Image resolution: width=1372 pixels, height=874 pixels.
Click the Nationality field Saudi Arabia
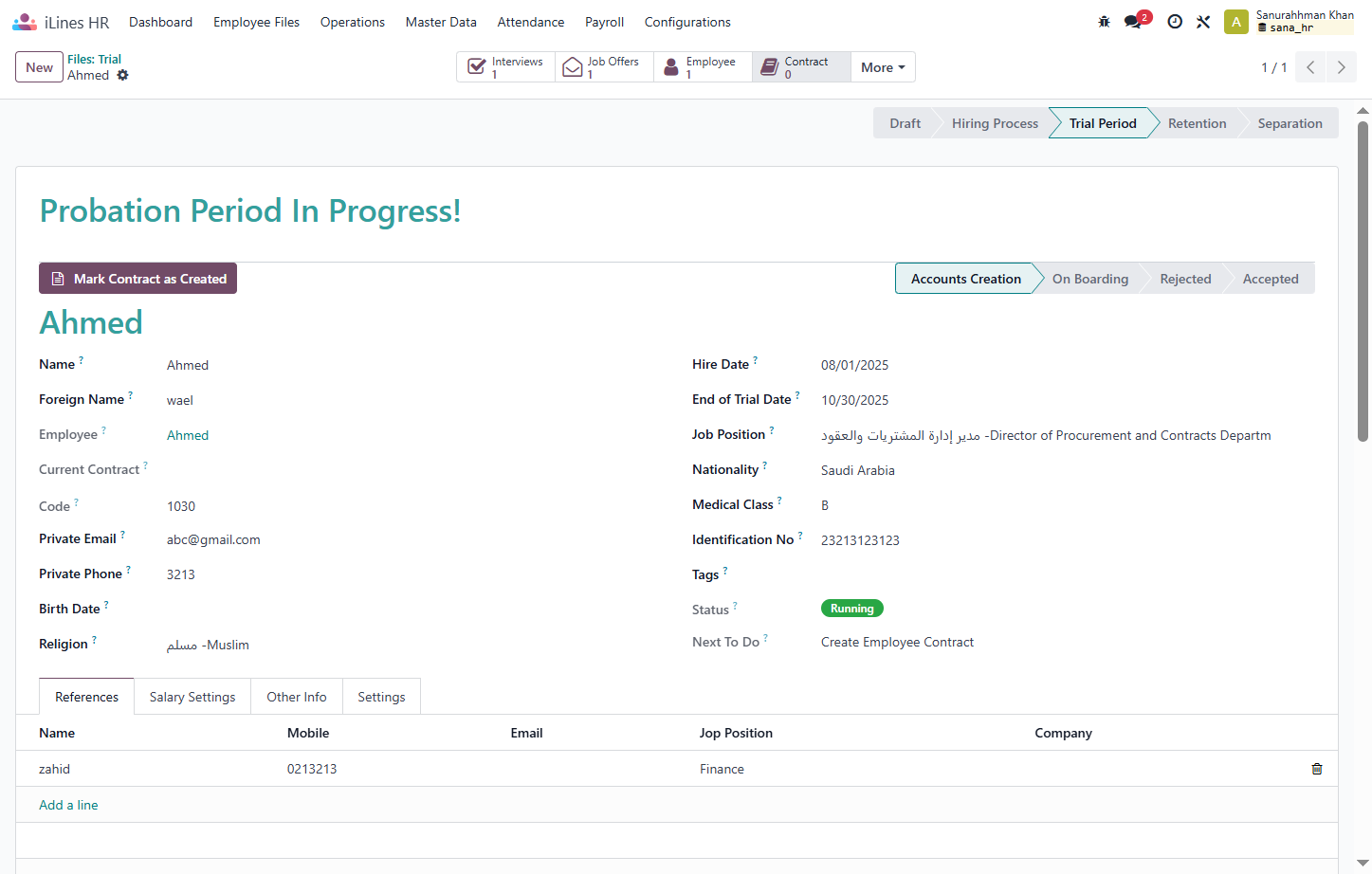click(x=858, y=470)
